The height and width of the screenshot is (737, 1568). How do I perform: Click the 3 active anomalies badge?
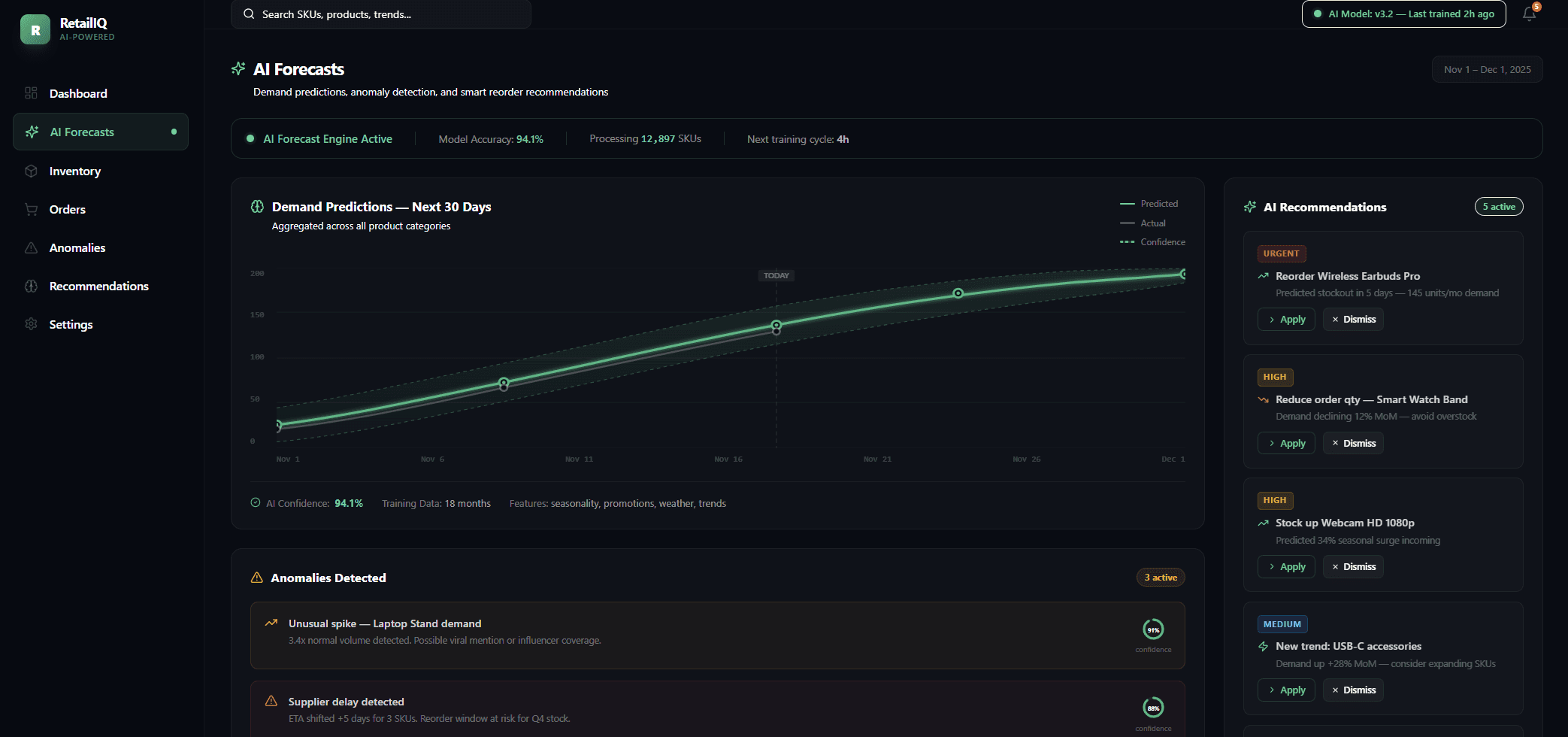(x=1161, y=578)
